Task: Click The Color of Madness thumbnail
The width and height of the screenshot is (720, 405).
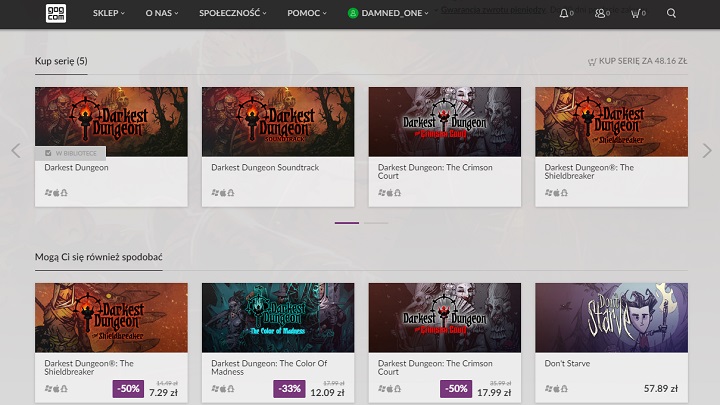Action: (278, 318)
